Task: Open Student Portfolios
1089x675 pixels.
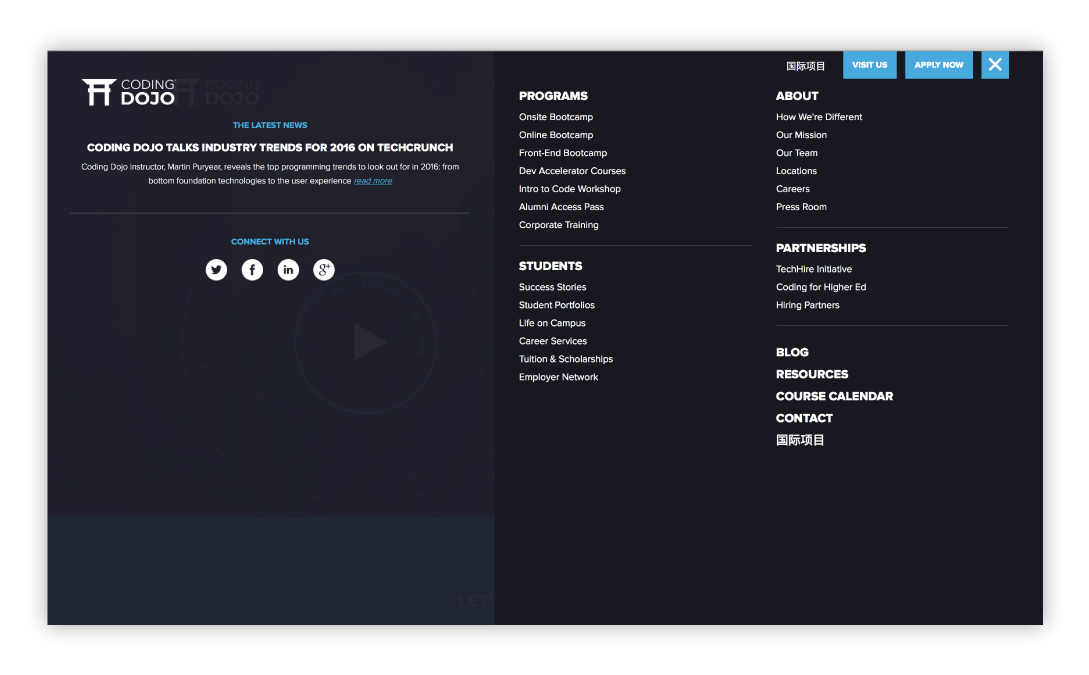Action: point(556,305)
